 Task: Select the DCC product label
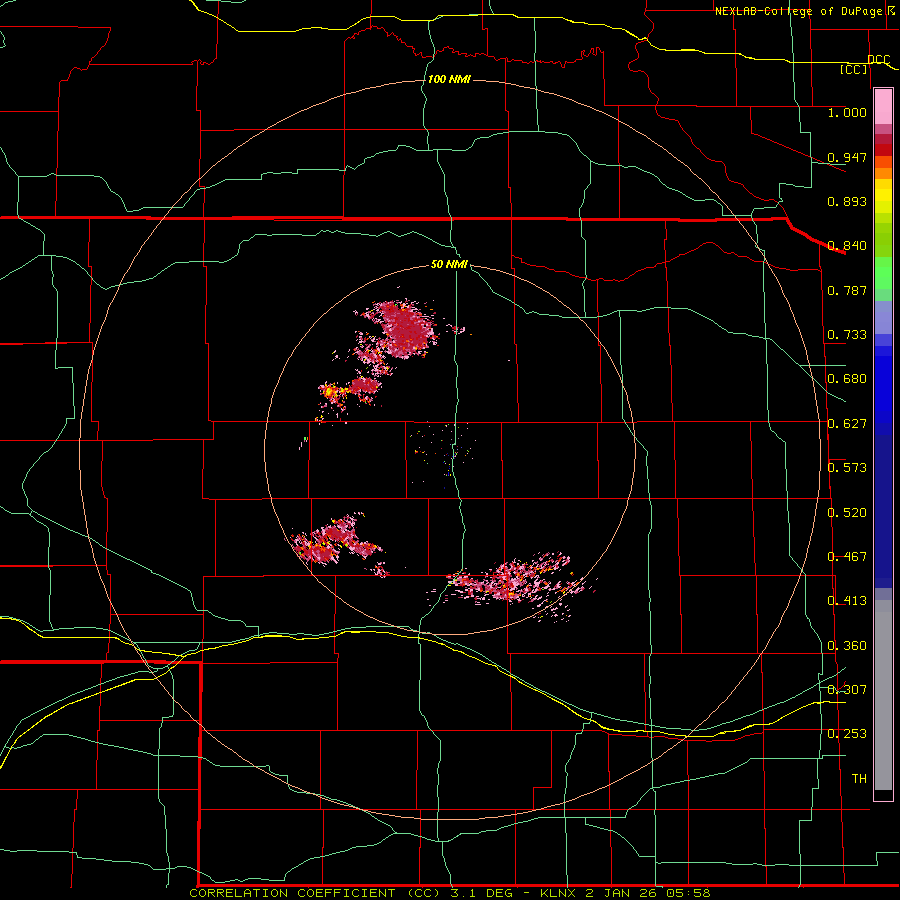pos(878,59)
